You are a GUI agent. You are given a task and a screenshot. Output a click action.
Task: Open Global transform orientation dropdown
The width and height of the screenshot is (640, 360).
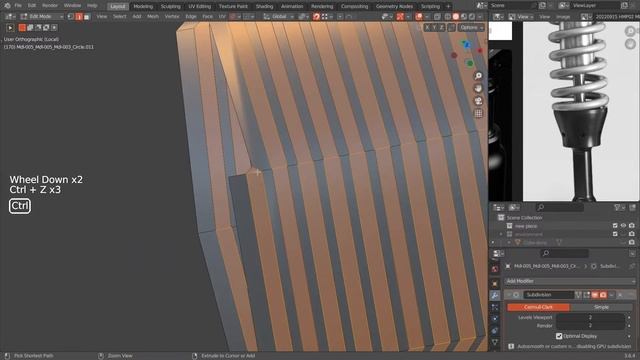pyautogui.click(x=279, y=17)
